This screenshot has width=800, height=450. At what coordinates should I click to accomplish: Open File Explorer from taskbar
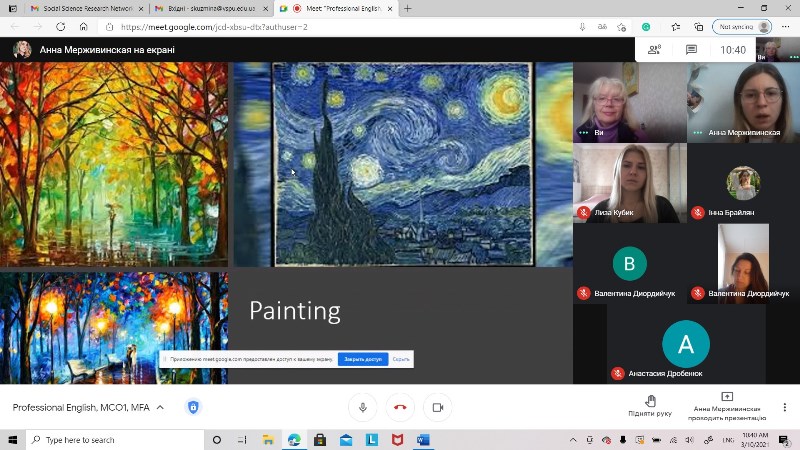pyautogui.click(x=268, y=440)
